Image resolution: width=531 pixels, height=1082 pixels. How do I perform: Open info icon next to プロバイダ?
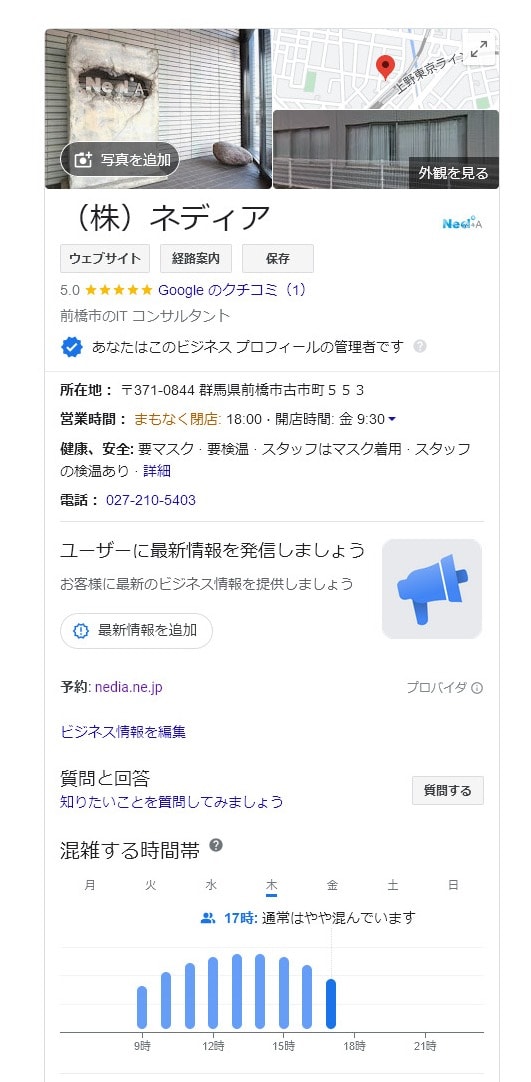click(x=477, y=688)
